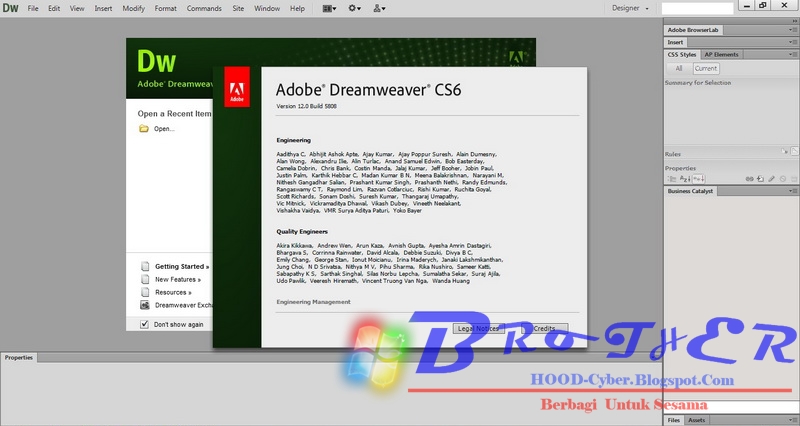800x426 pixels.
Task: Open Designer workspace switcher dropdown
Action: point(631,8)
